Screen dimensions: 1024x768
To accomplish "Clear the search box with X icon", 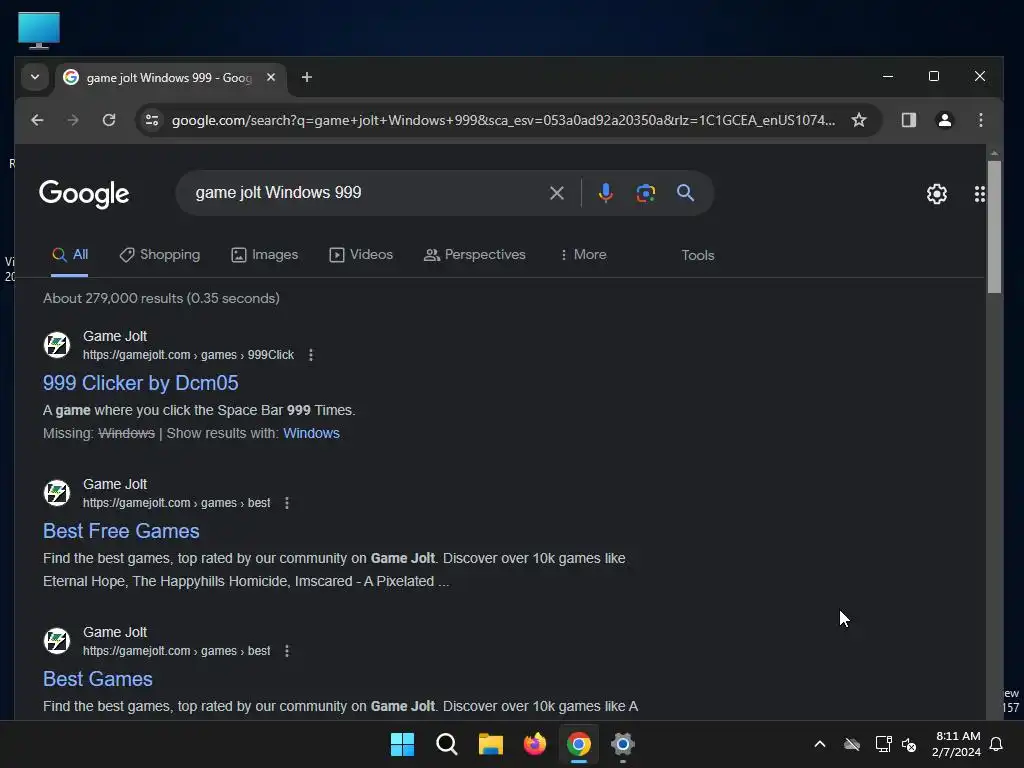I will (556, 193).
